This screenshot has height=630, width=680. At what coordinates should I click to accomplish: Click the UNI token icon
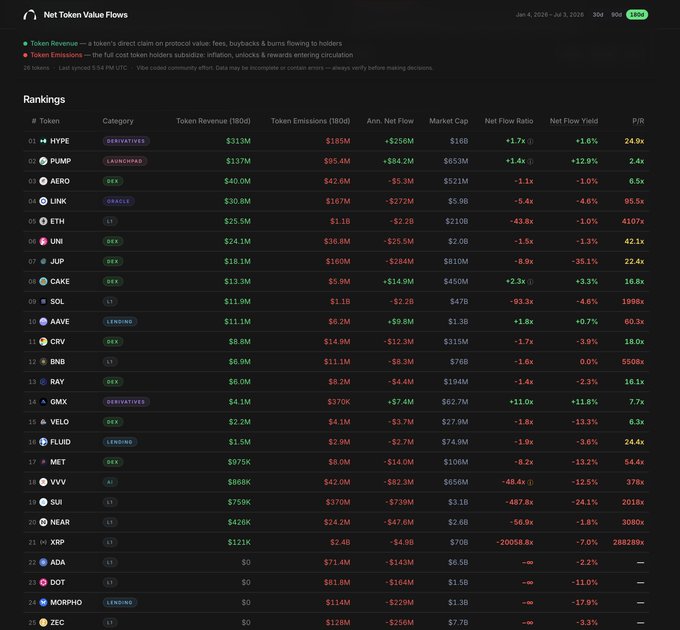pyautogui.click(x=43, y=241)
